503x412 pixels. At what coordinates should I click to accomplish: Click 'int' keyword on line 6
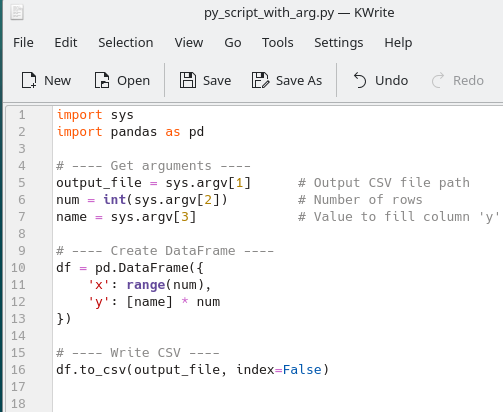click(x=115, y=200)
